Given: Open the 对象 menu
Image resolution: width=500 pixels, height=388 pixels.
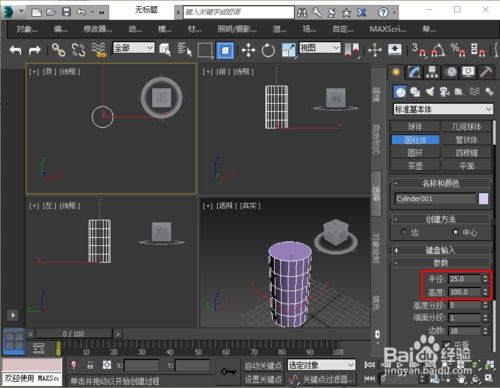Looking at the screenshot, I should [x=27, y=29].
